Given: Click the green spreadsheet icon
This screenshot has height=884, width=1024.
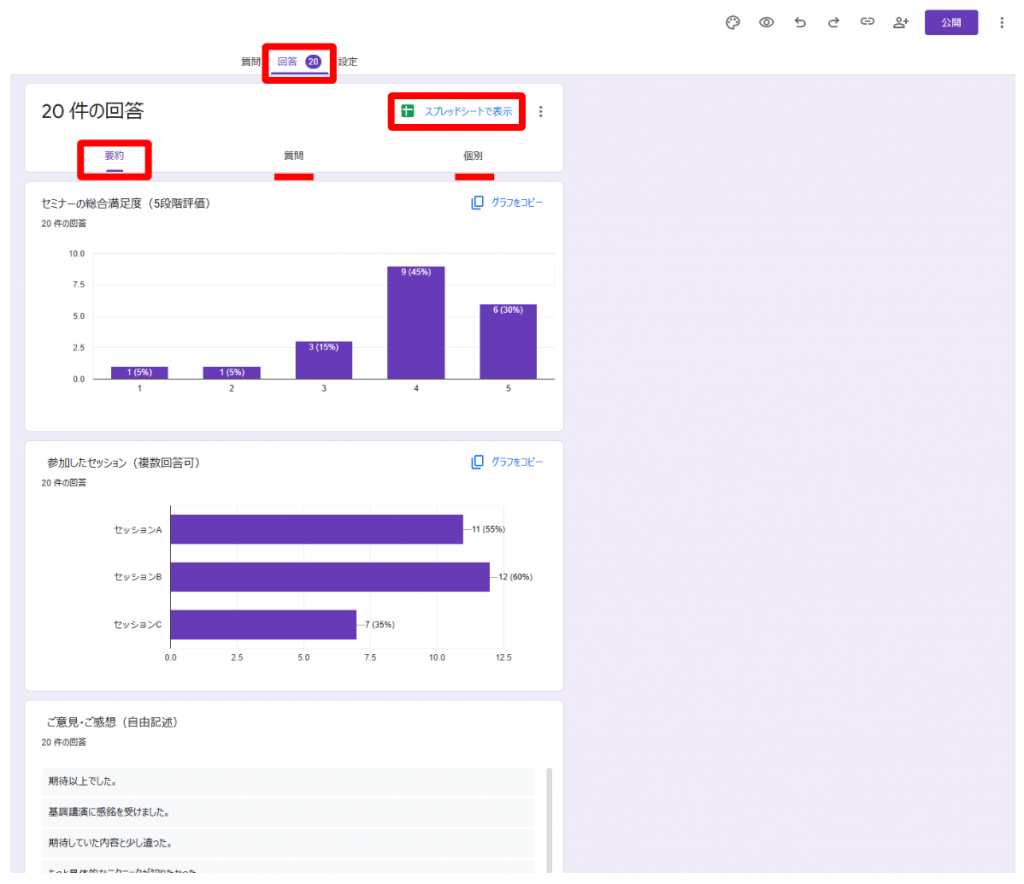Looking at the screenshot, I should 408,111.
